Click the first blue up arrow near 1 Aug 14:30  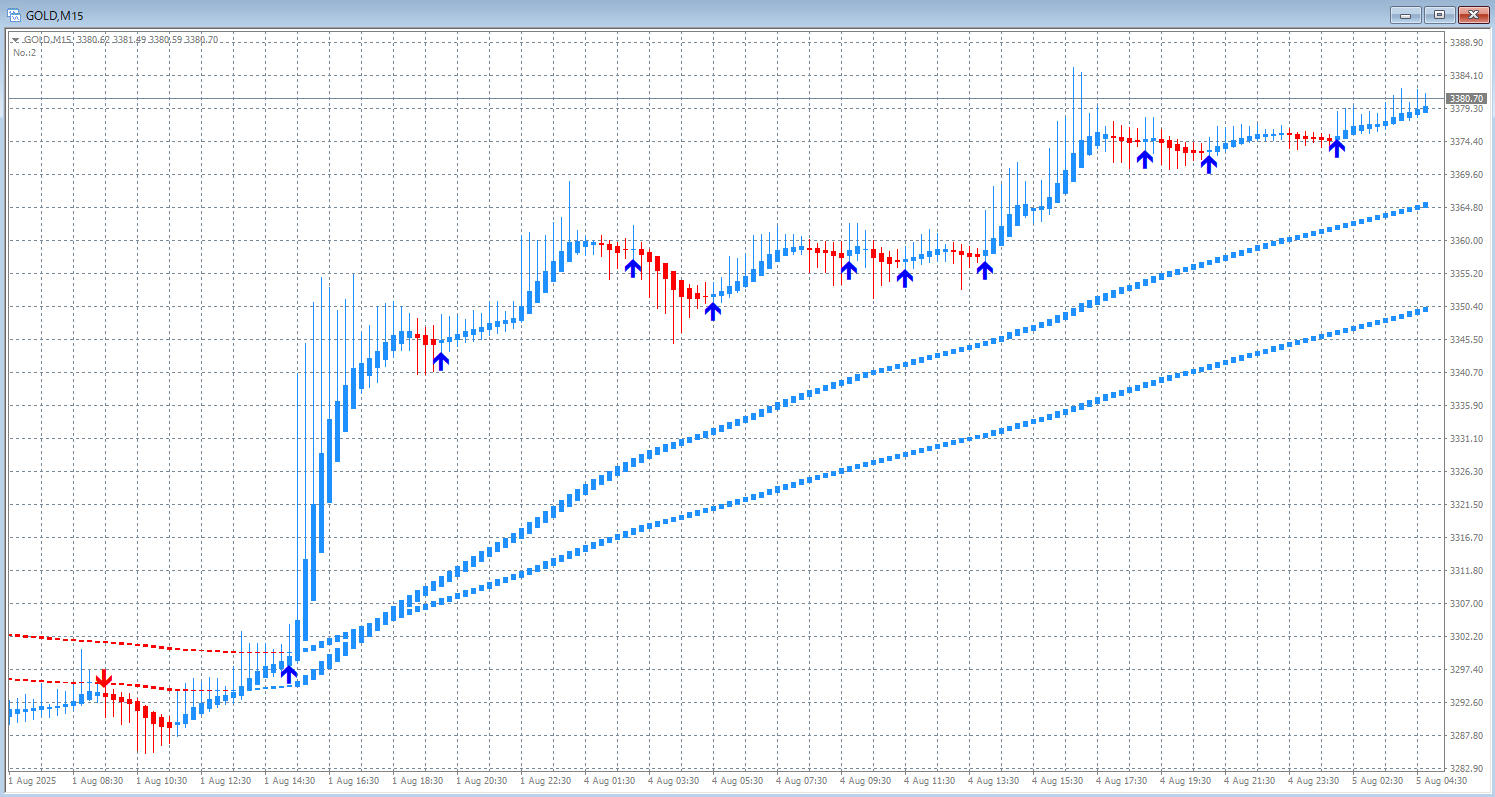click(289, 673)
